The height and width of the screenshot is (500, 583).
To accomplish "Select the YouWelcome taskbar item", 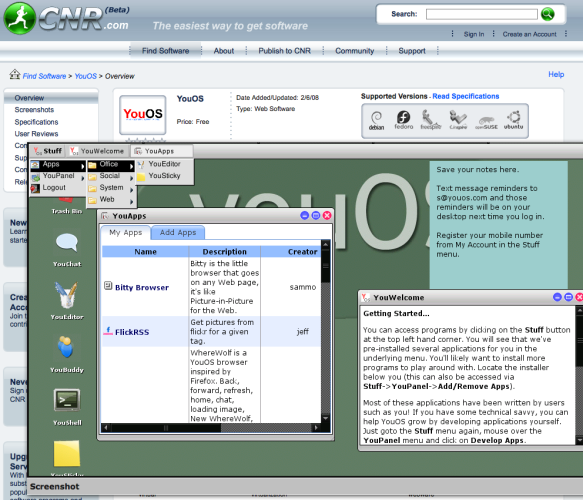I will pyautogui.click(x=98, y=151).
